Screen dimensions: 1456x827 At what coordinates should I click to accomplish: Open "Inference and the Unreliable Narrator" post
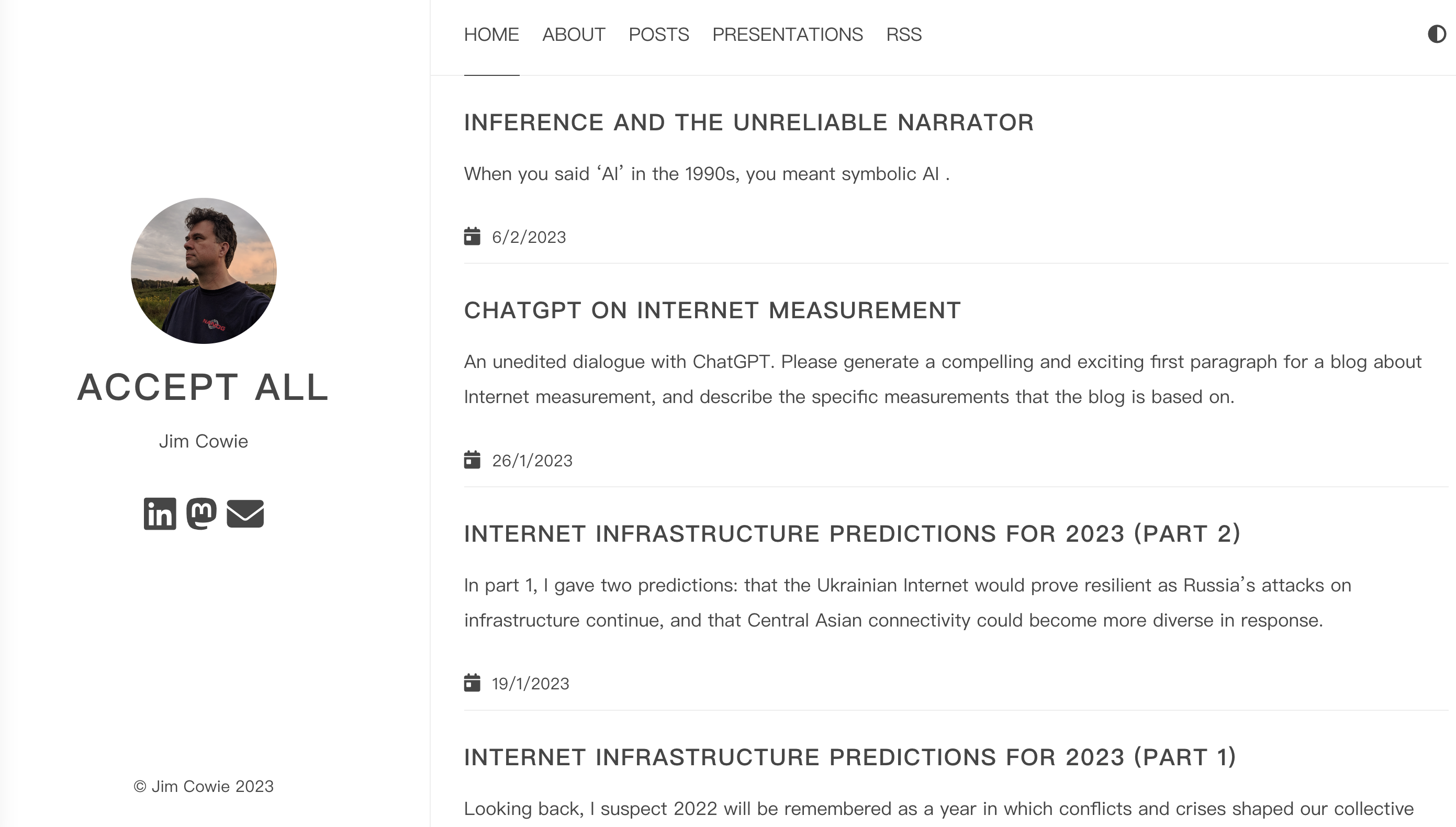pyautogui.click(x=748, y=122)
